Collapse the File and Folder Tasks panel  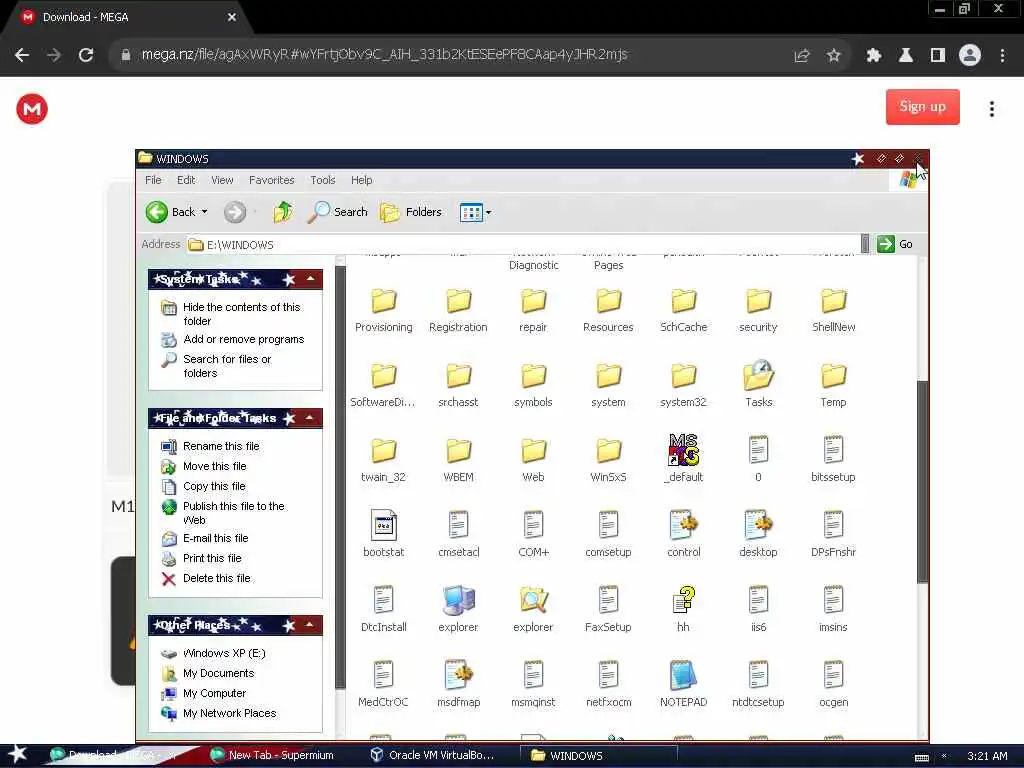(x=311, y=418)
